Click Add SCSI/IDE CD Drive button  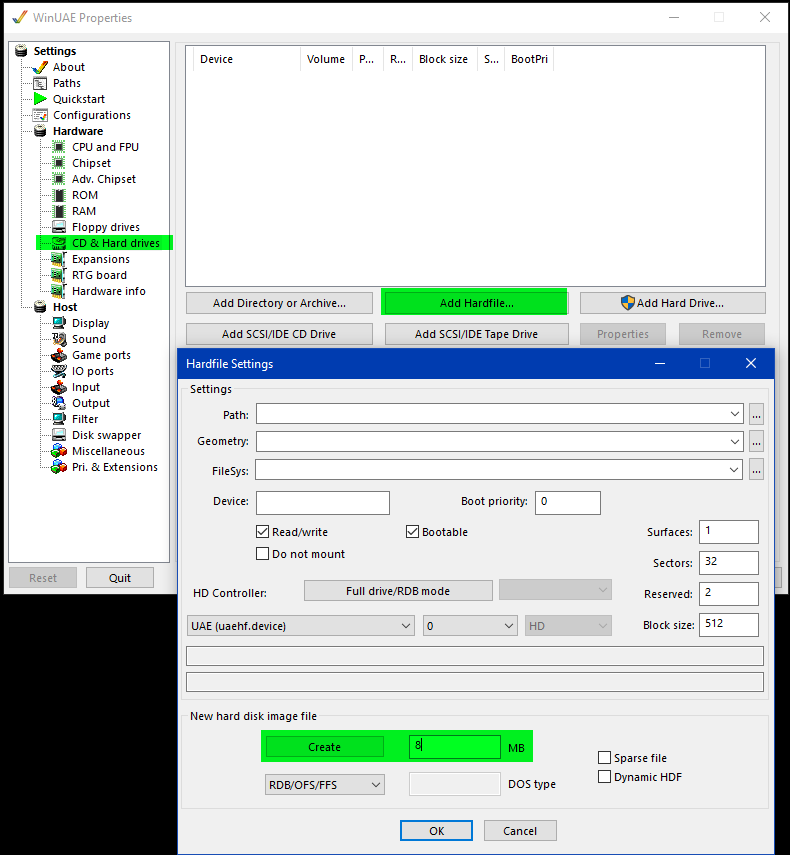pyautogui.click(x=279, y=334)
